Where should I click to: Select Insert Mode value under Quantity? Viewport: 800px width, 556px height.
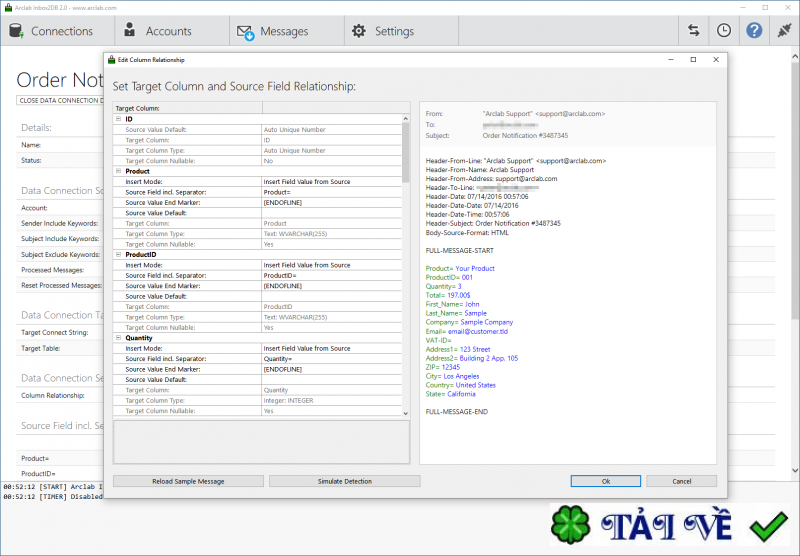pyautogui.click(x=330, y=348)
